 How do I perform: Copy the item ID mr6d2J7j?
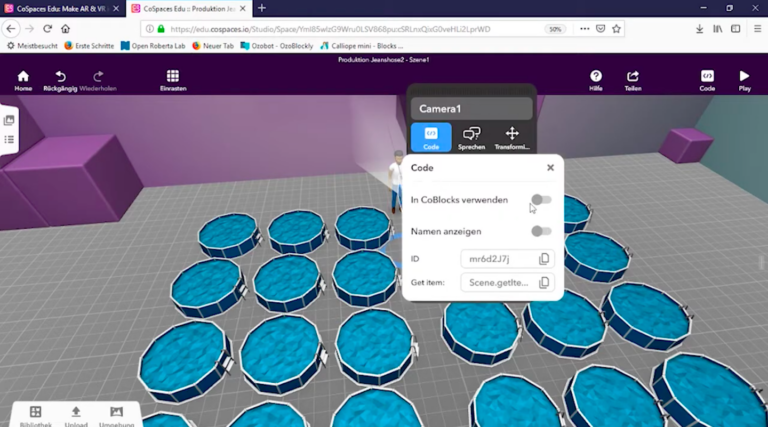click(544, 259)
